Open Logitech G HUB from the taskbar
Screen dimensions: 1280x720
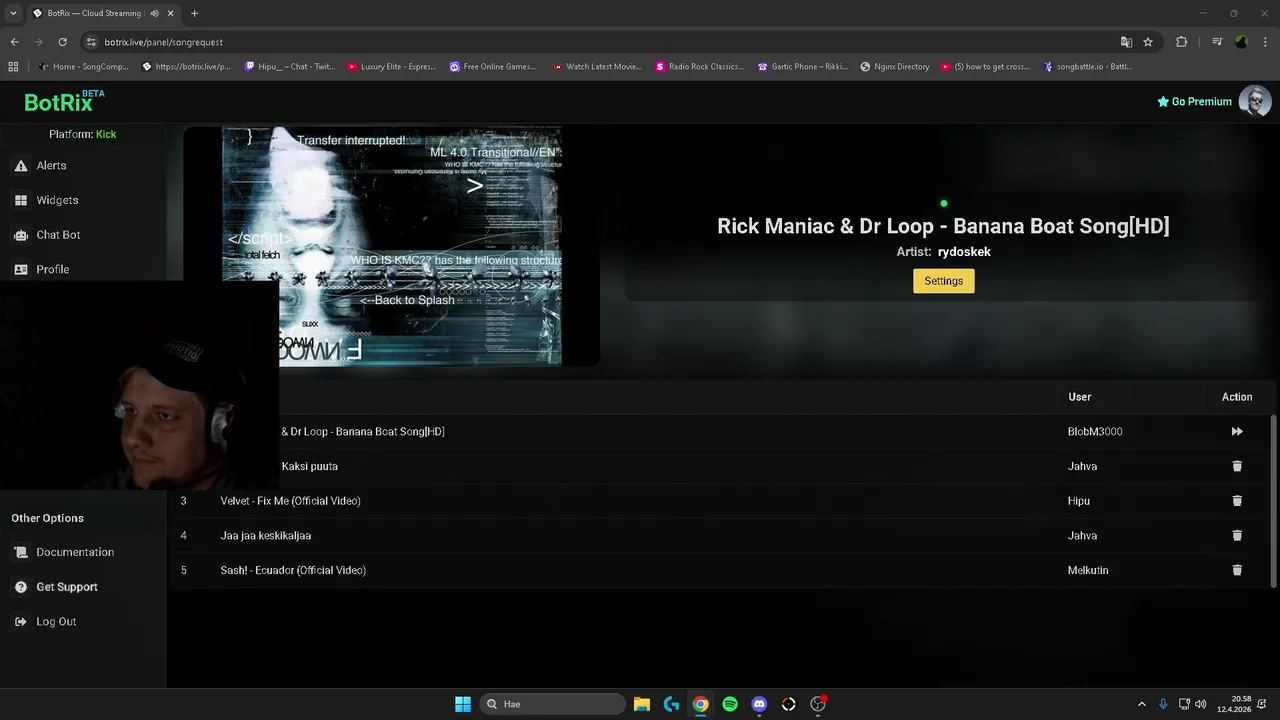pyautogui.click(x=671, y=704)
